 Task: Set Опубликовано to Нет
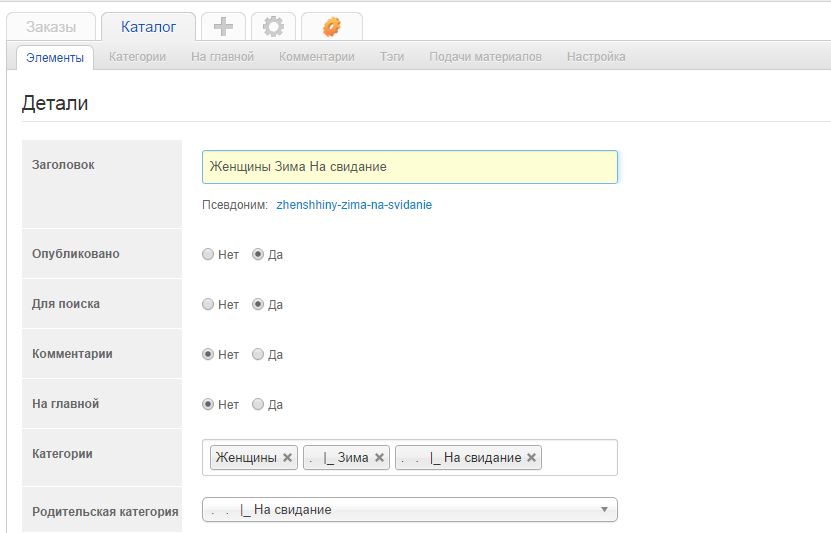(208, 254)
